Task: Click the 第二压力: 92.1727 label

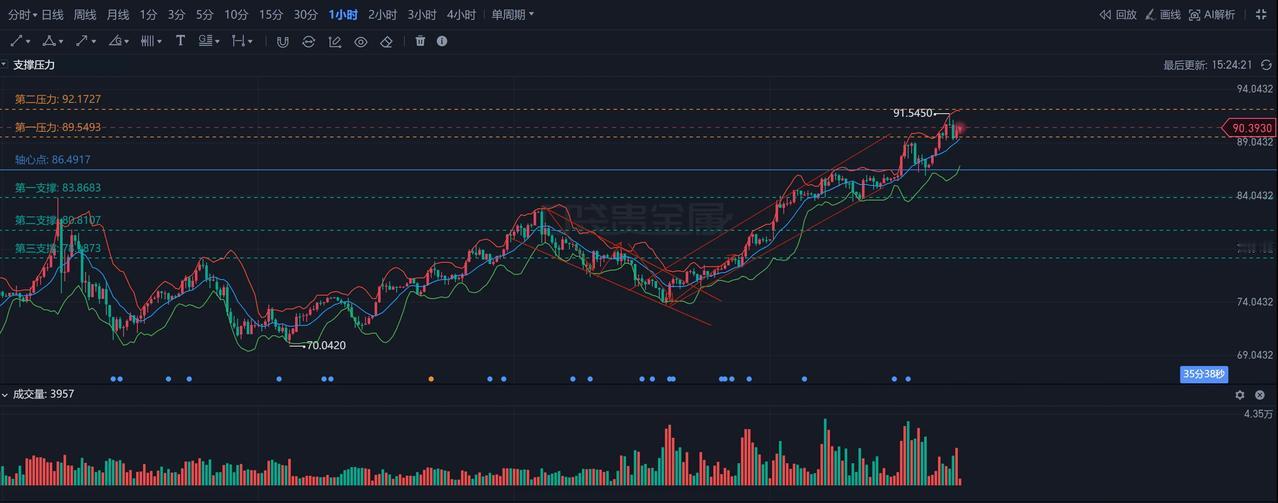Action: [x=58, y=100]
